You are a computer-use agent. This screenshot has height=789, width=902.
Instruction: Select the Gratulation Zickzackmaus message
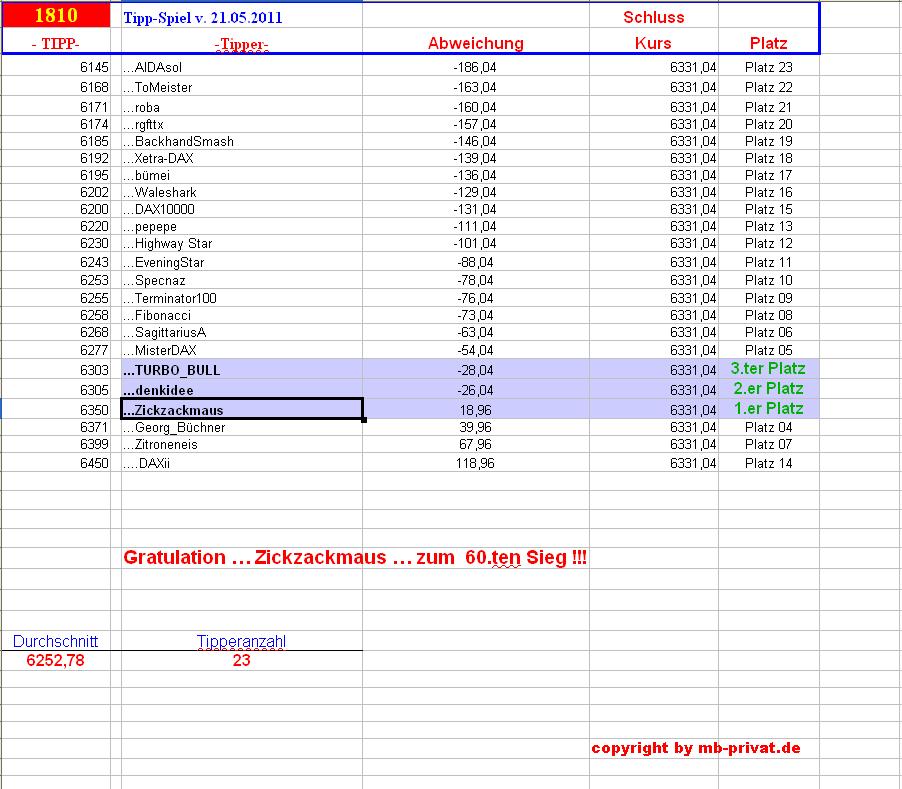pyautogui.click(x=355, y=557)
